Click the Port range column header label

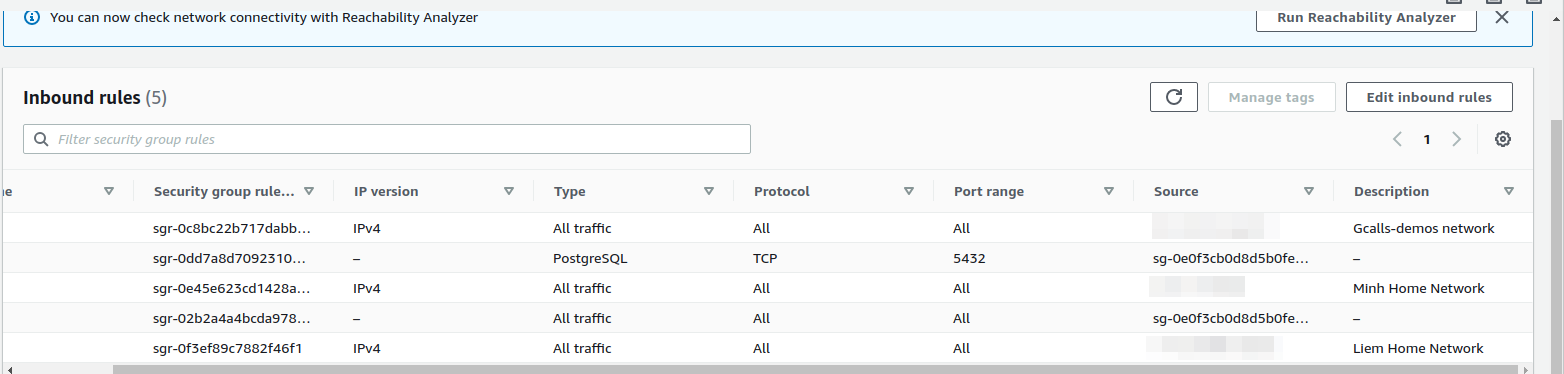pos(988,191)
